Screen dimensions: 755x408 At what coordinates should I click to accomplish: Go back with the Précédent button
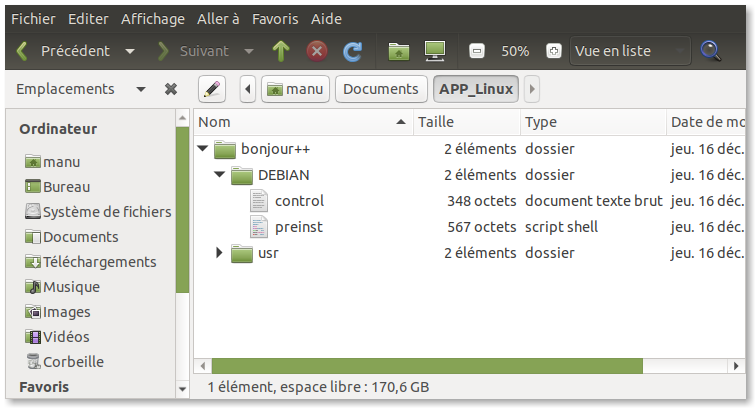coord(63,51)
